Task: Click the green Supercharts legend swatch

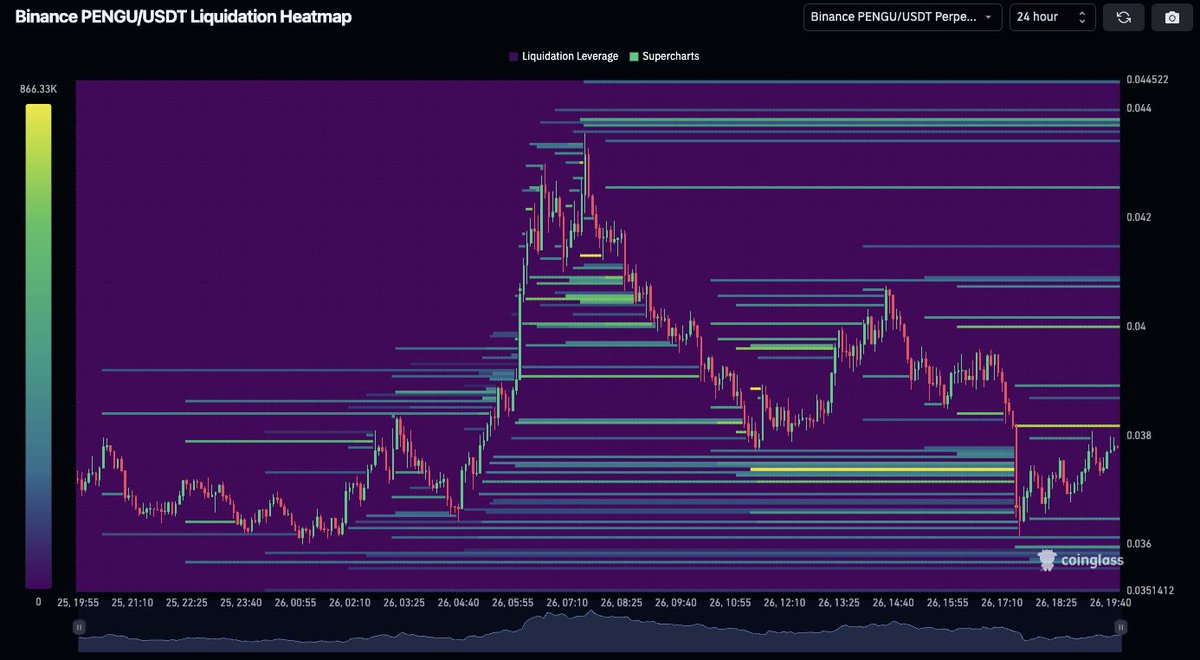Action: click(634, 57)
